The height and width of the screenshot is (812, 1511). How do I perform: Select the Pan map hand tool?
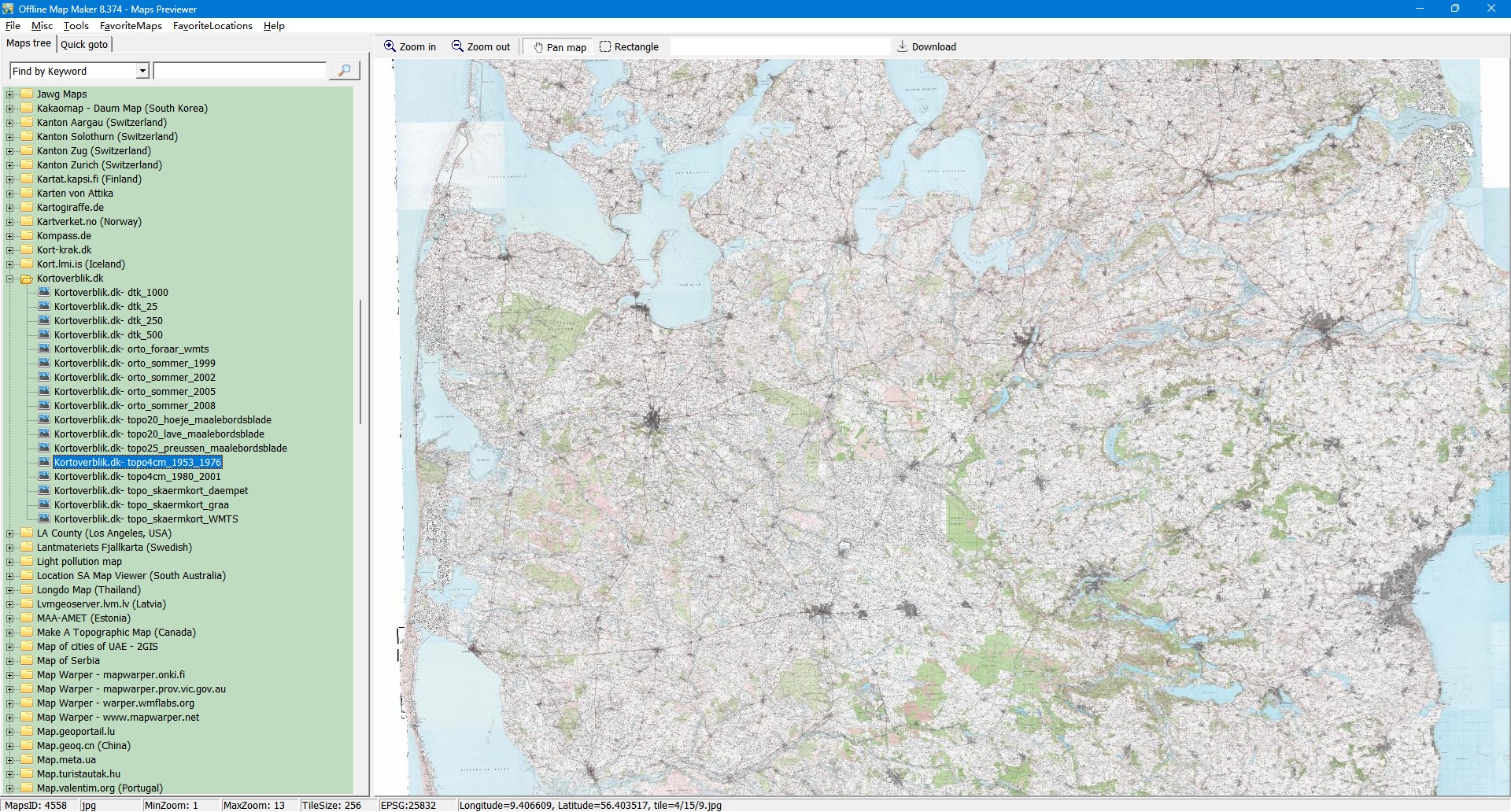point(538,47)
